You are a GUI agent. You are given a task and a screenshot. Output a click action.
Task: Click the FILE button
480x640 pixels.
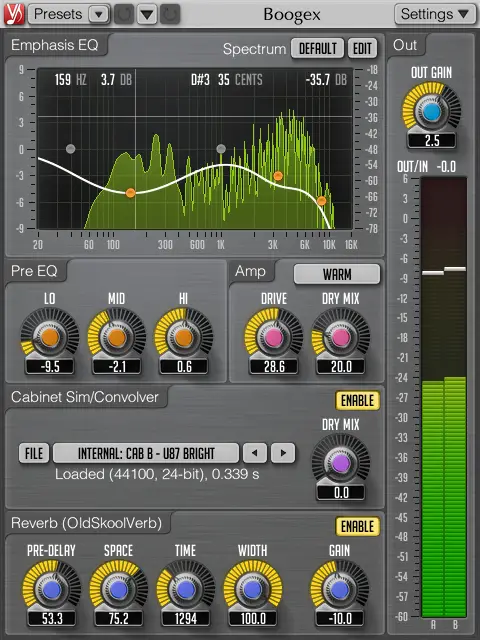coord(34,453)
